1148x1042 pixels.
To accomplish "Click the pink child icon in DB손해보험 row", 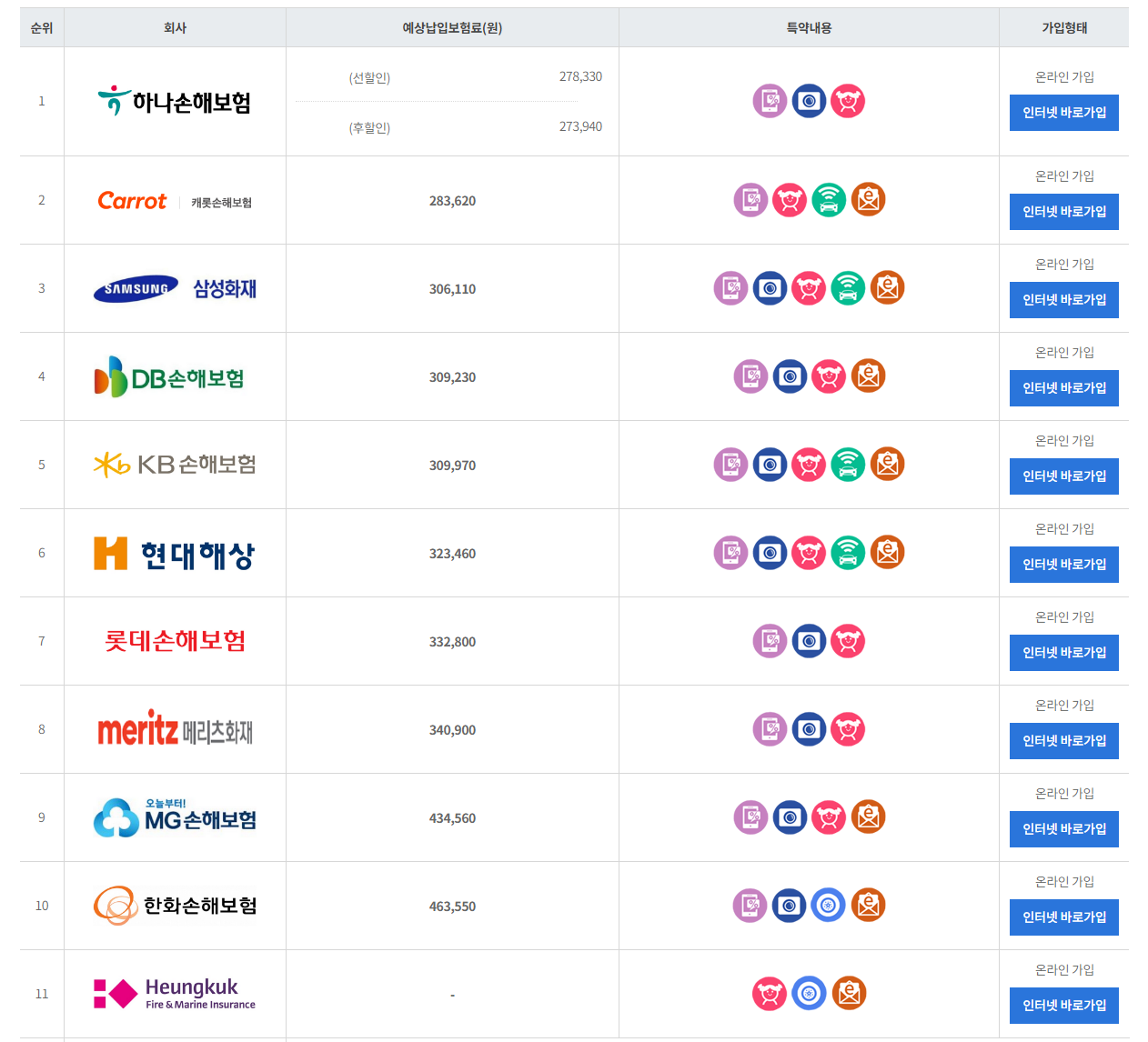I will 829,376.
